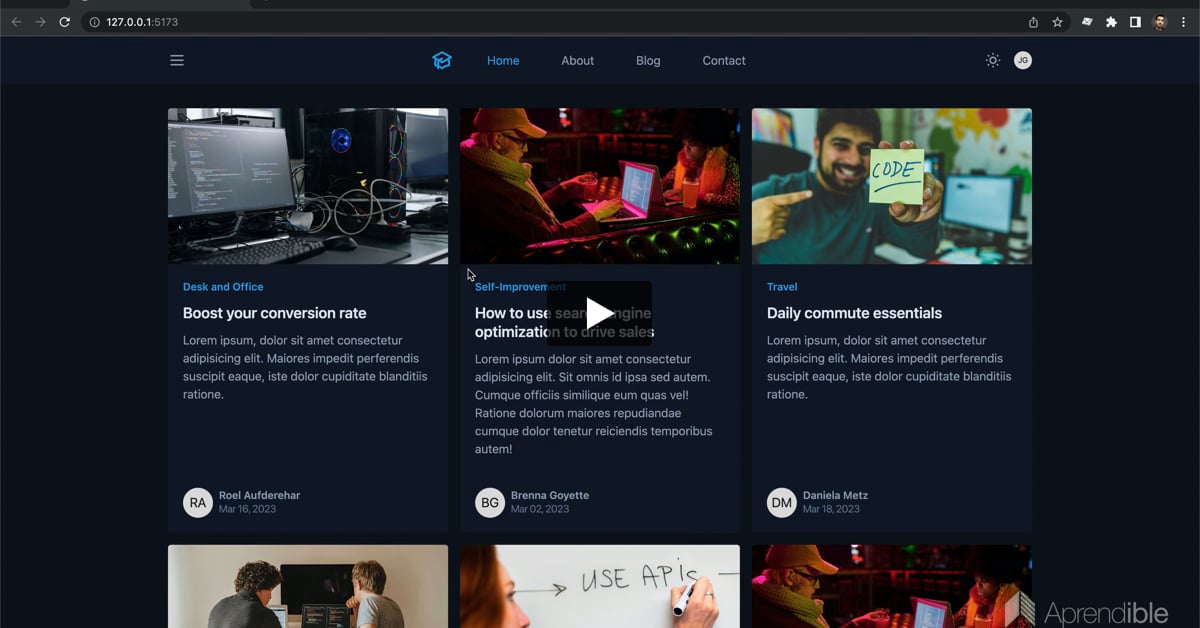Open the About nav item
Viewport: 1200px width, 628px height.
[x=577, y=61]
